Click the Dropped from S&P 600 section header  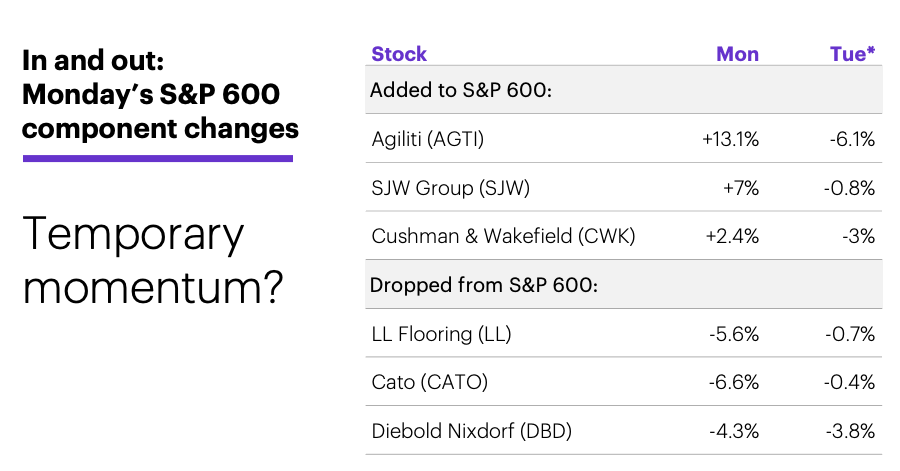484,285
